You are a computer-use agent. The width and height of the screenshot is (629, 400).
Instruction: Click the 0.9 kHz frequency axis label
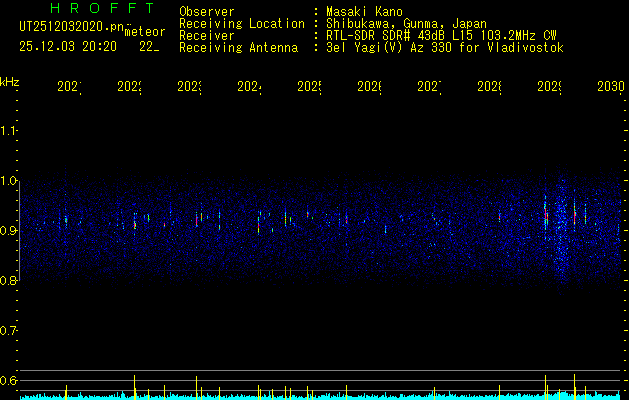[x=8, y=230]
